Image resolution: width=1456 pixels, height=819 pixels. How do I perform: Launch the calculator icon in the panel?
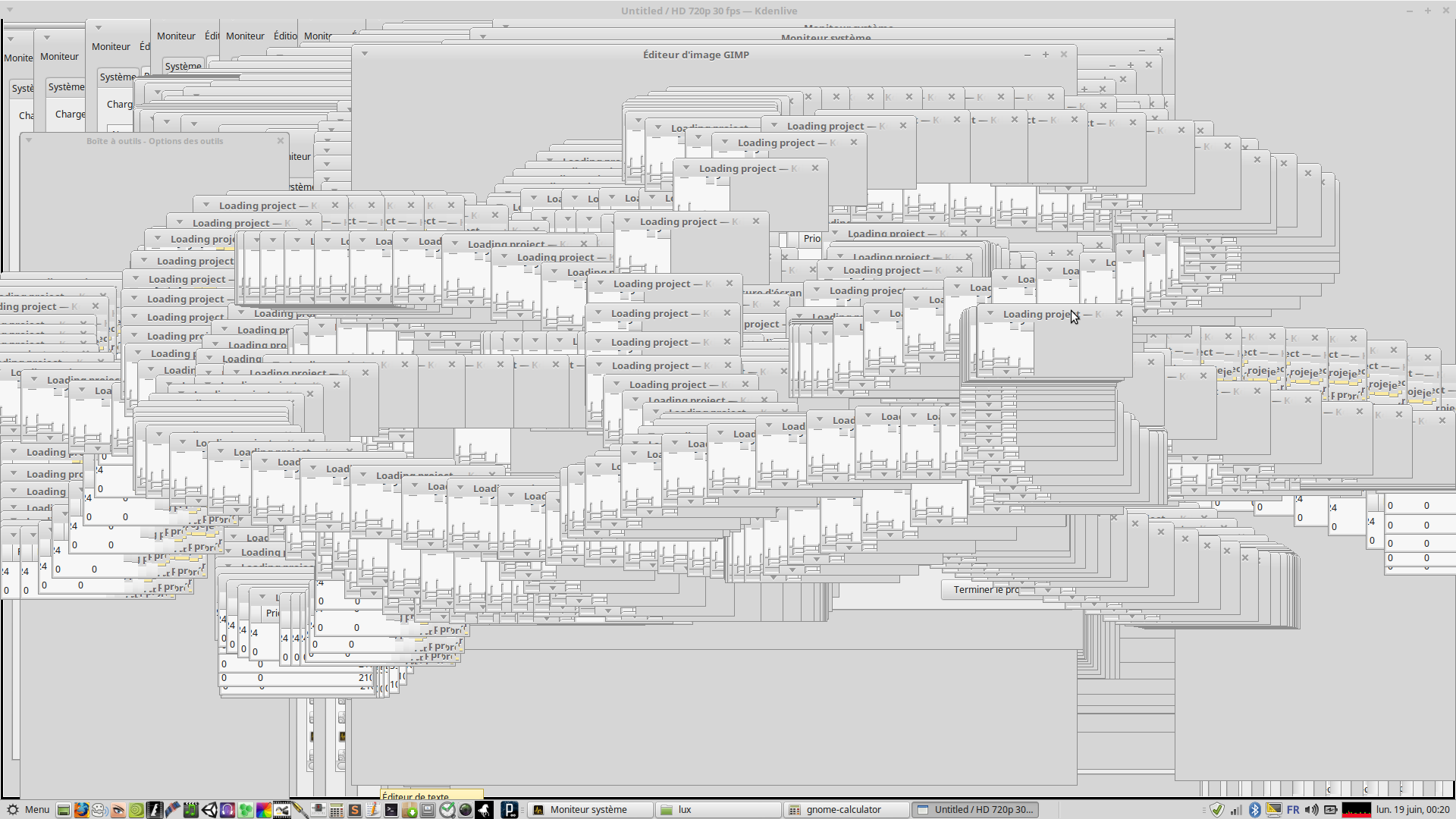tap(336, 810)
